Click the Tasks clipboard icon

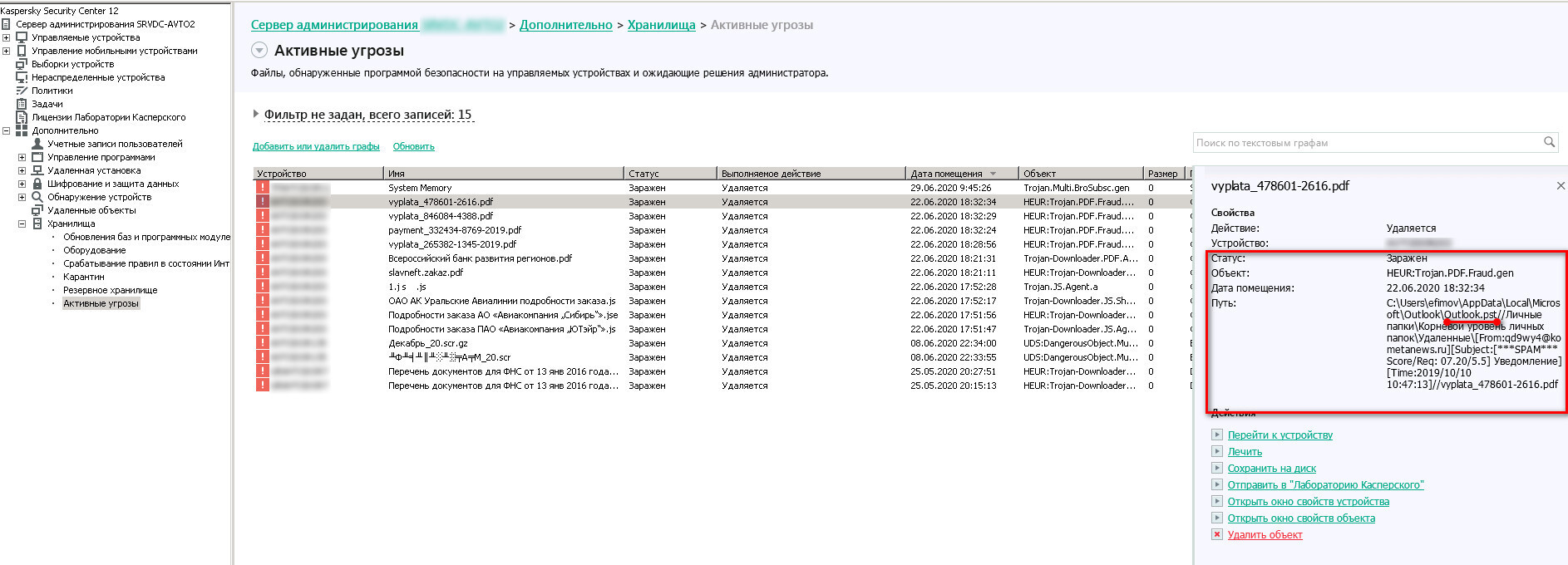coord(22,104)
